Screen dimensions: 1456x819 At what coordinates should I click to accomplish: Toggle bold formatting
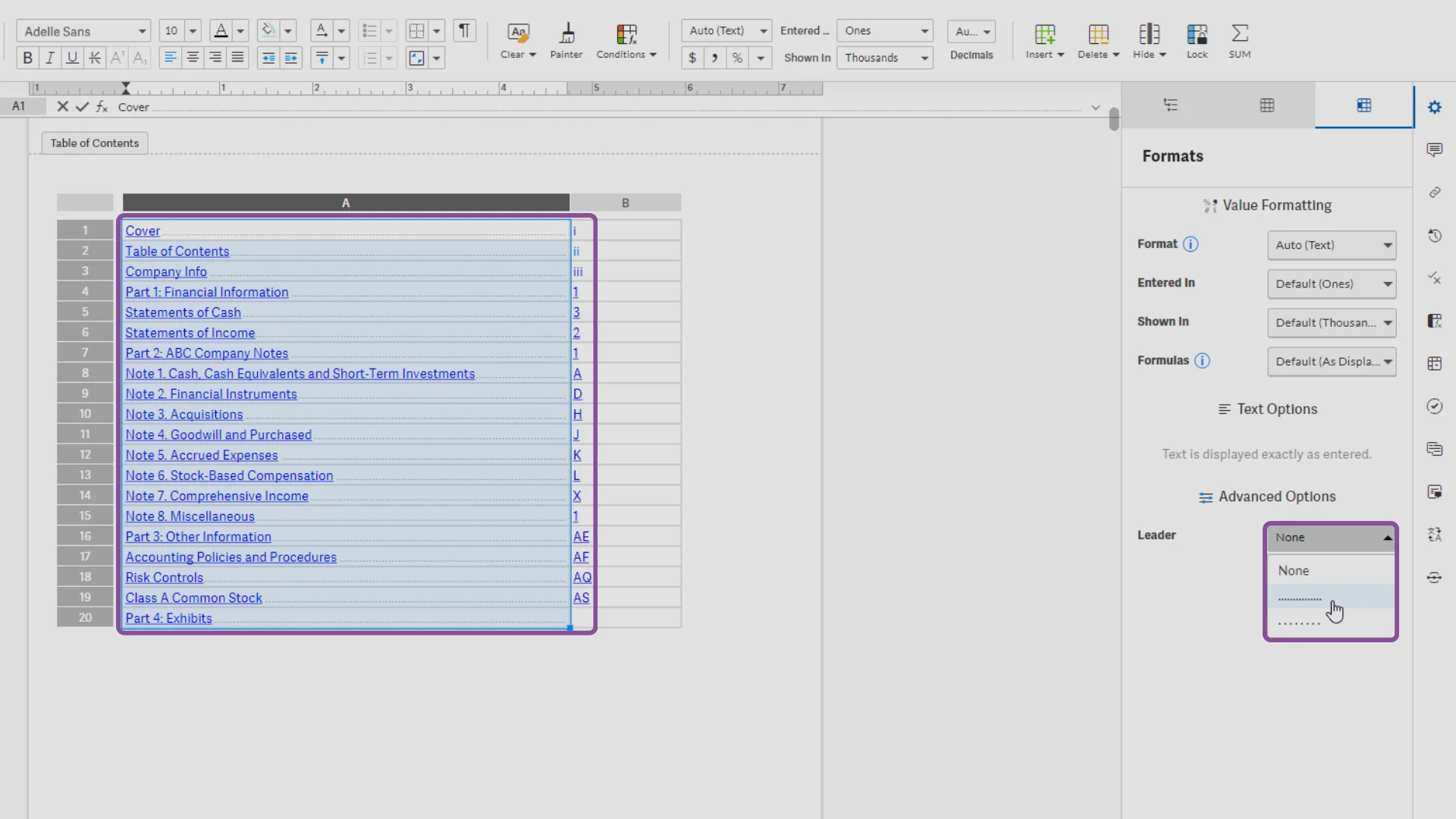click(27, 58)
